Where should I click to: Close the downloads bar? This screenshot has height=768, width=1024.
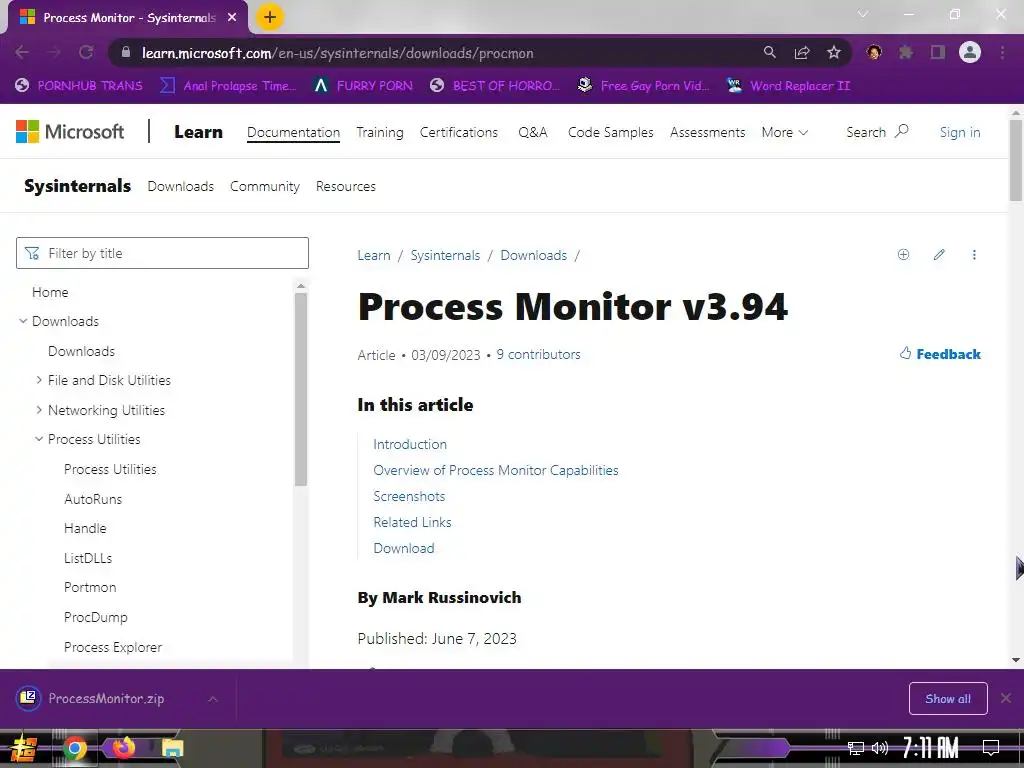click(1006, 698)
